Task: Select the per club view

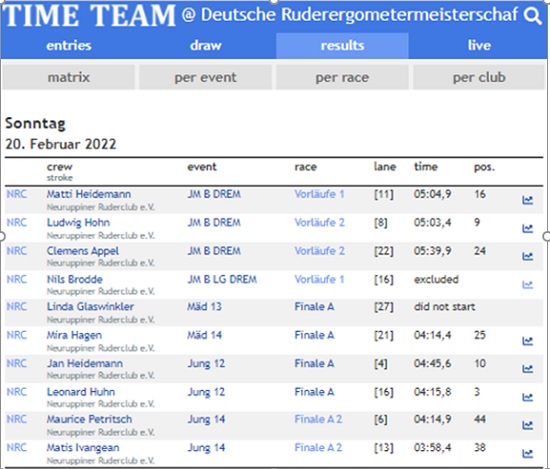Action: coord(479,77)
